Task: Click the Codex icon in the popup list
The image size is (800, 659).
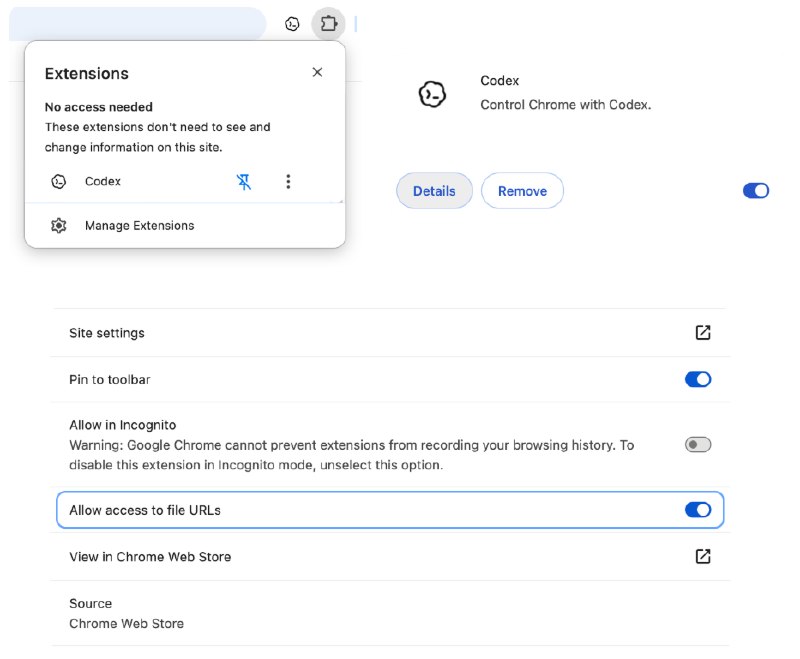Action: coord(59,182)
